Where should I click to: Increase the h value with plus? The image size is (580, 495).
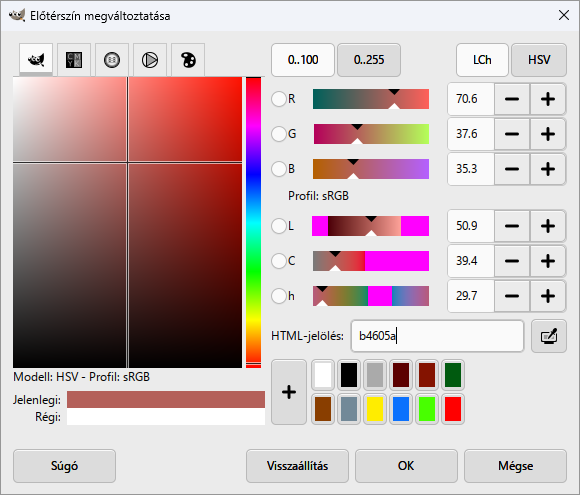[x=548, y=296]
